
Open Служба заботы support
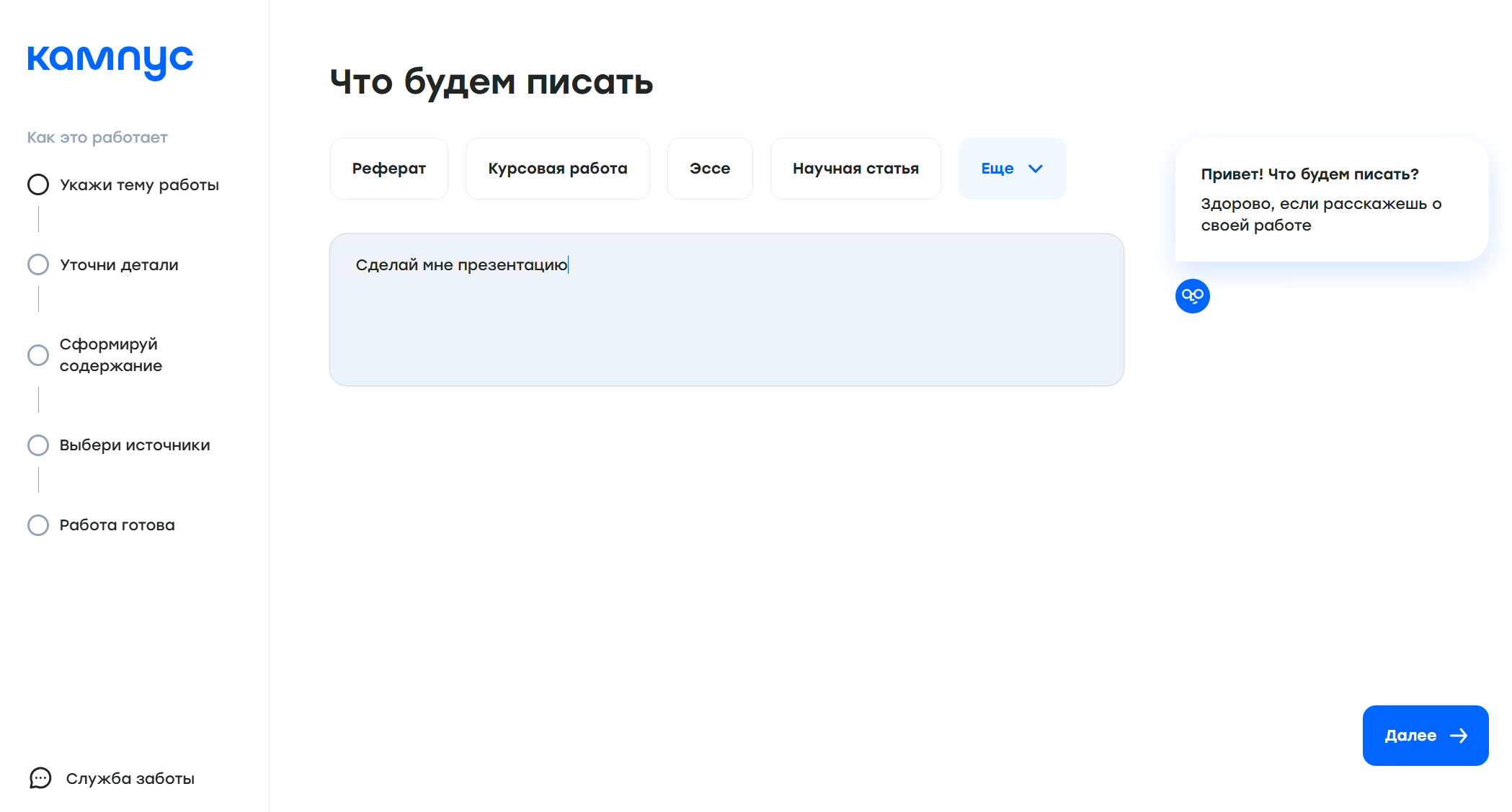tap(130, 778)
